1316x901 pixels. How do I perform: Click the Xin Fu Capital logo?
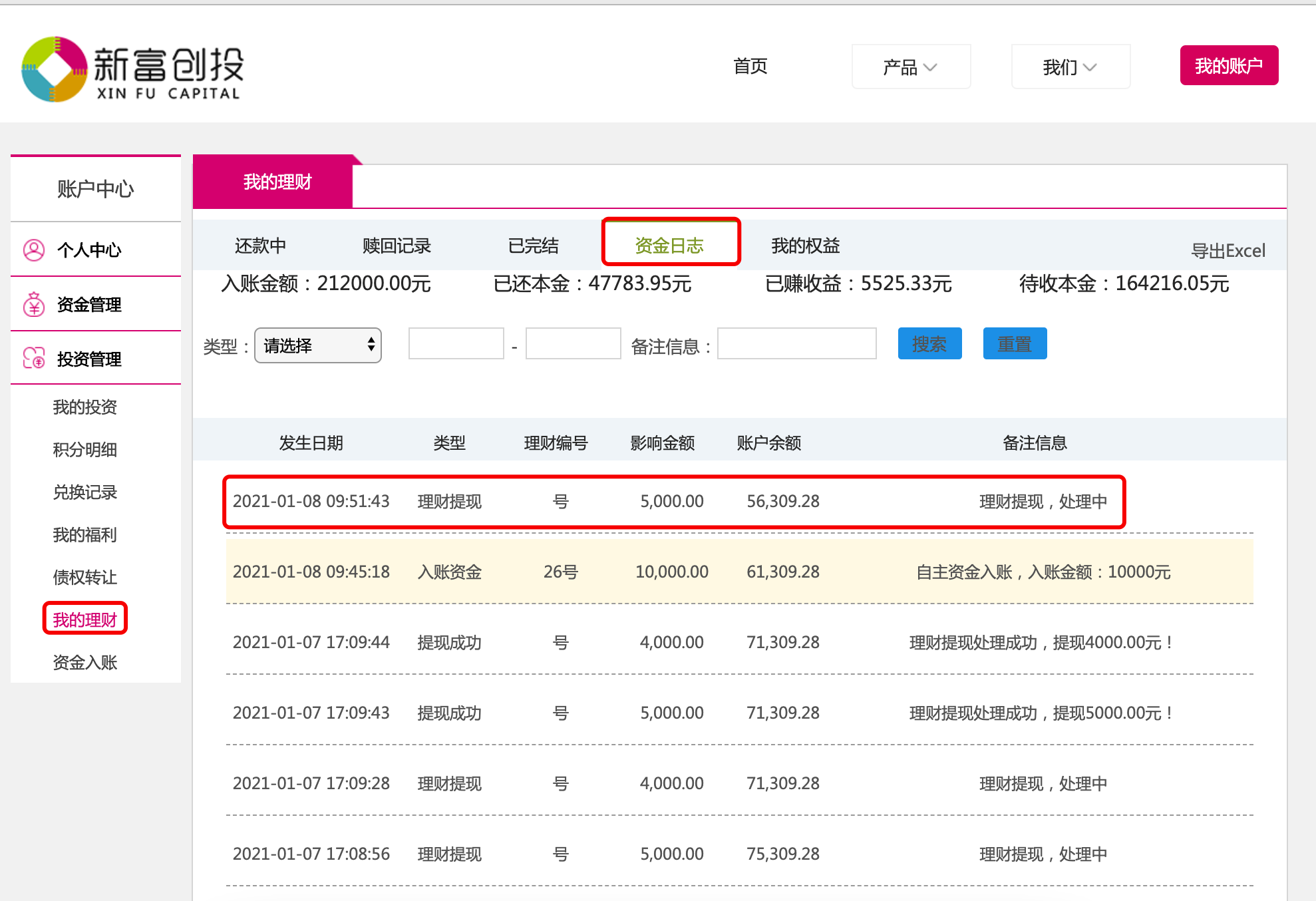[133, 69]
